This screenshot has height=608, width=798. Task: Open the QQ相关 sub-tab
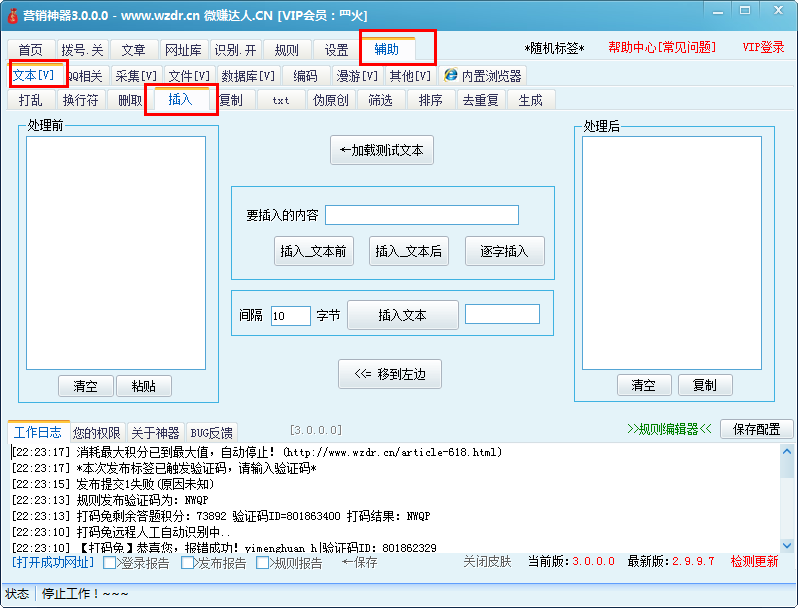tap(86, 76)
